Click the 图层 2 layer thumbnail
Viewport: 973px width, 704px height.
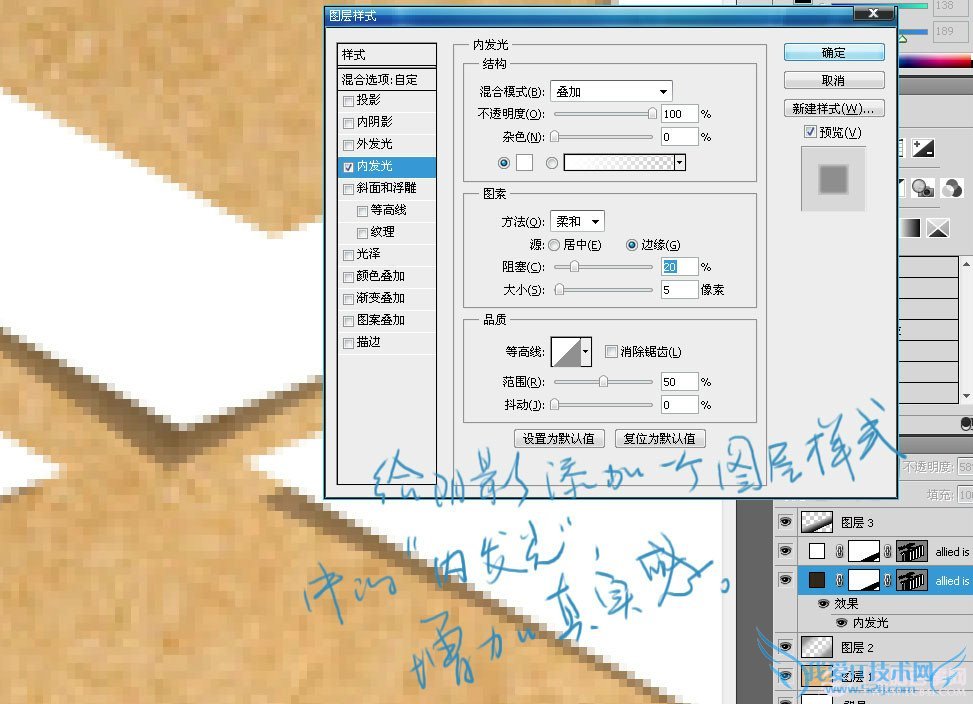click(817, 647)
